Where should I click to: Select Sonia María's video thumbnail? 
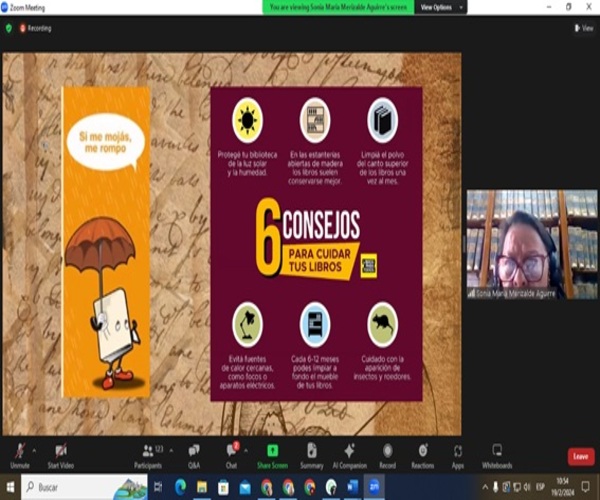tap(518, 243)
